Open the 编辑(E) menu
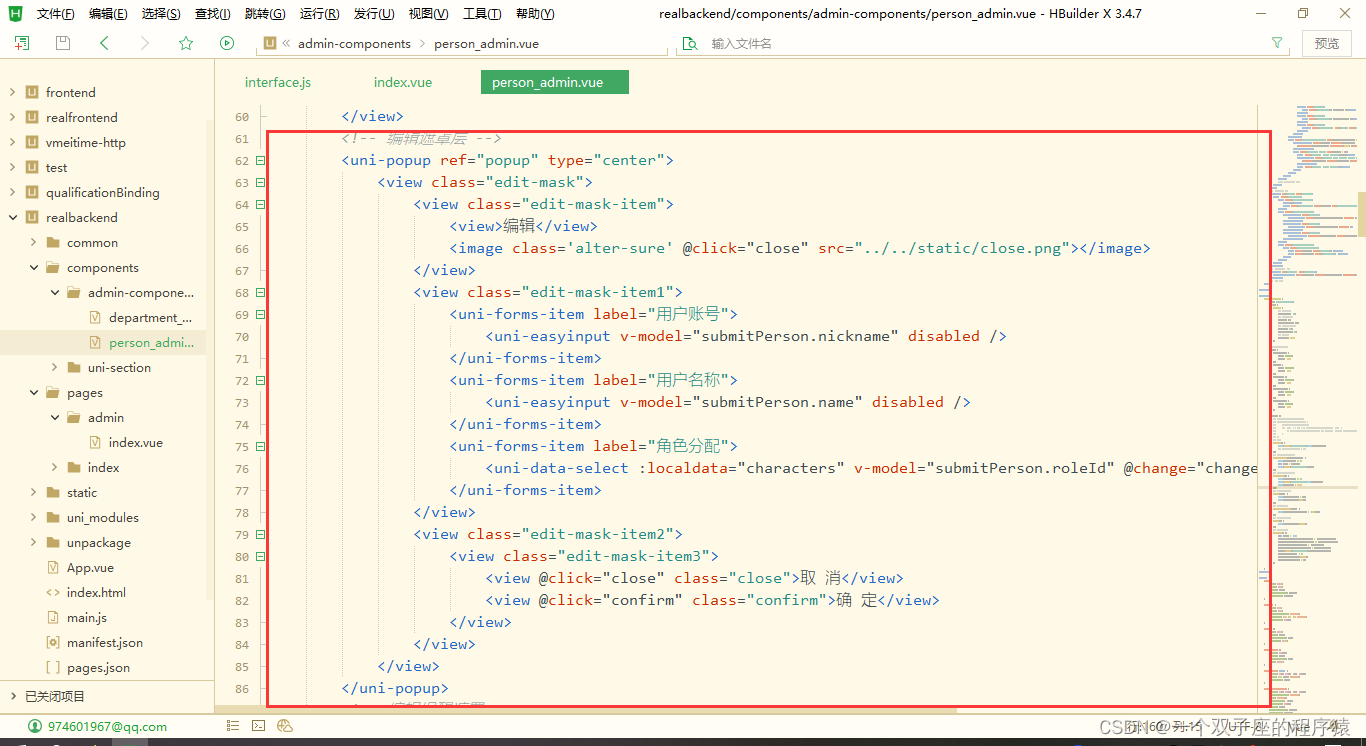The height and width of the screenshot is (746, 1366). pos(108,14)
